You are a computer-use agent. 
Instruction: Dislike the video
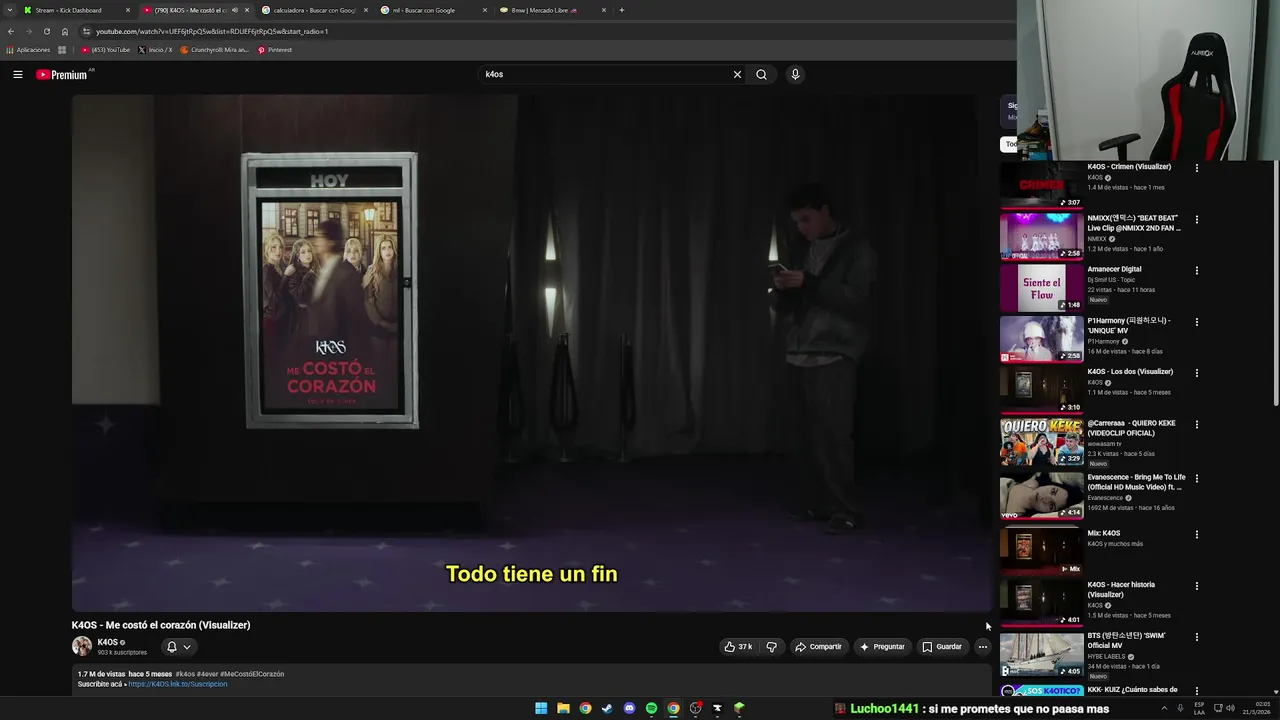tap(771, 647)
